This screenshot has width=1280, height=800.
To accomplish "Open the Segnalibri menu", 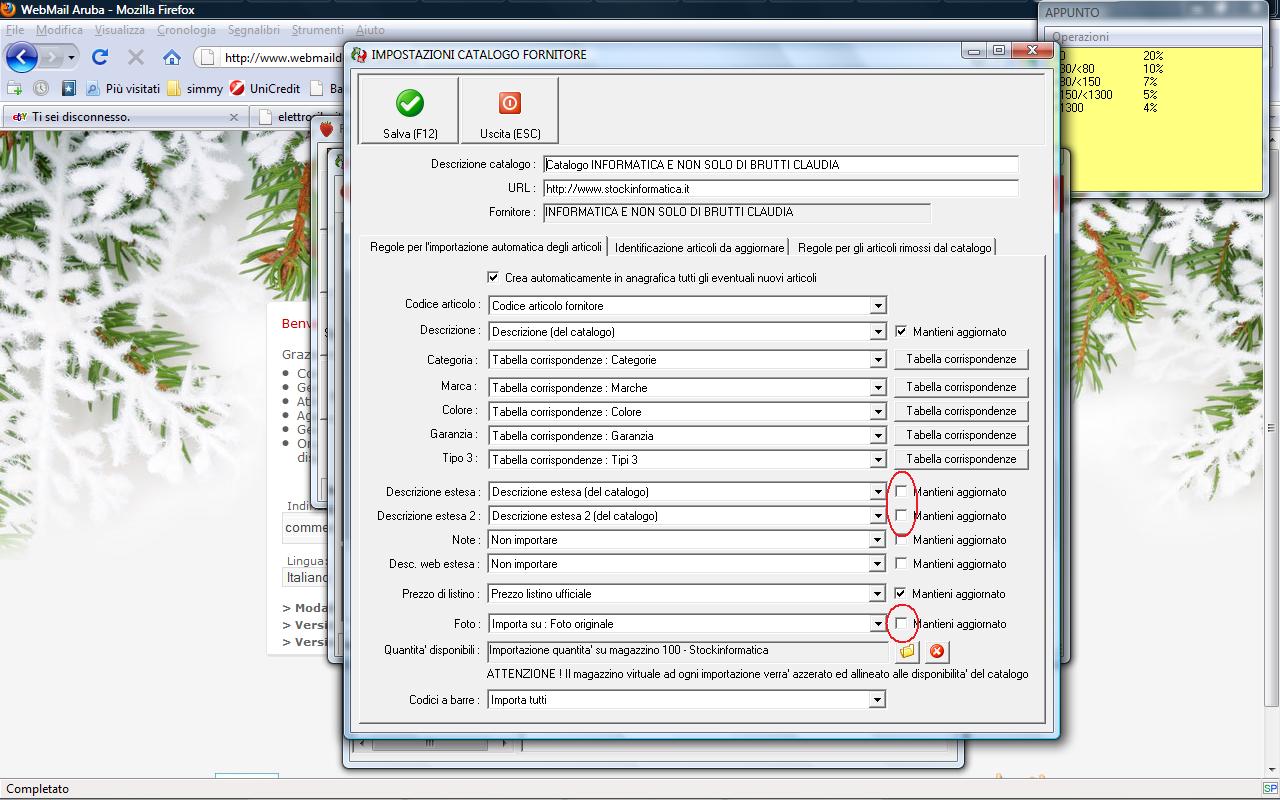I will [254, 30].
